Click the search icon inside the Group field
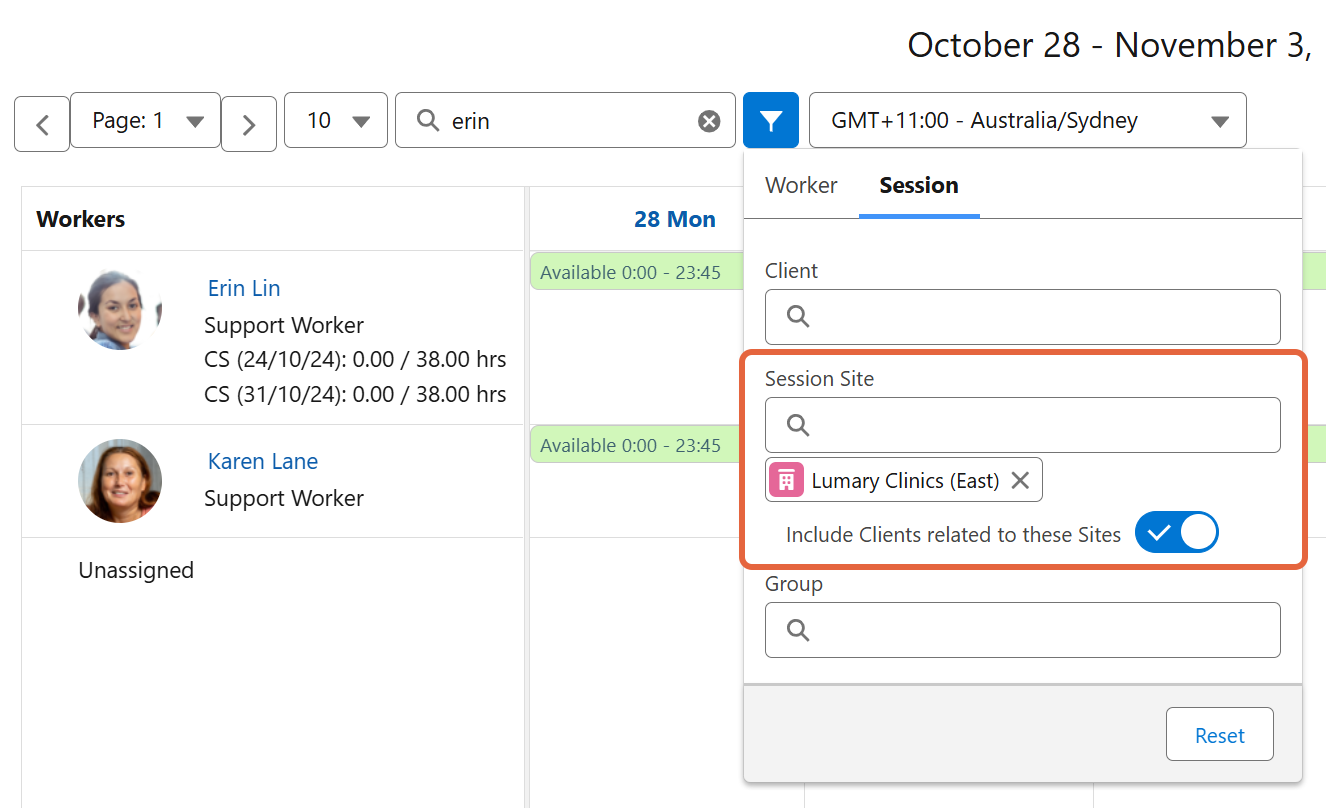This screenshot has height=808, width=1326. (x=796, y=629)
